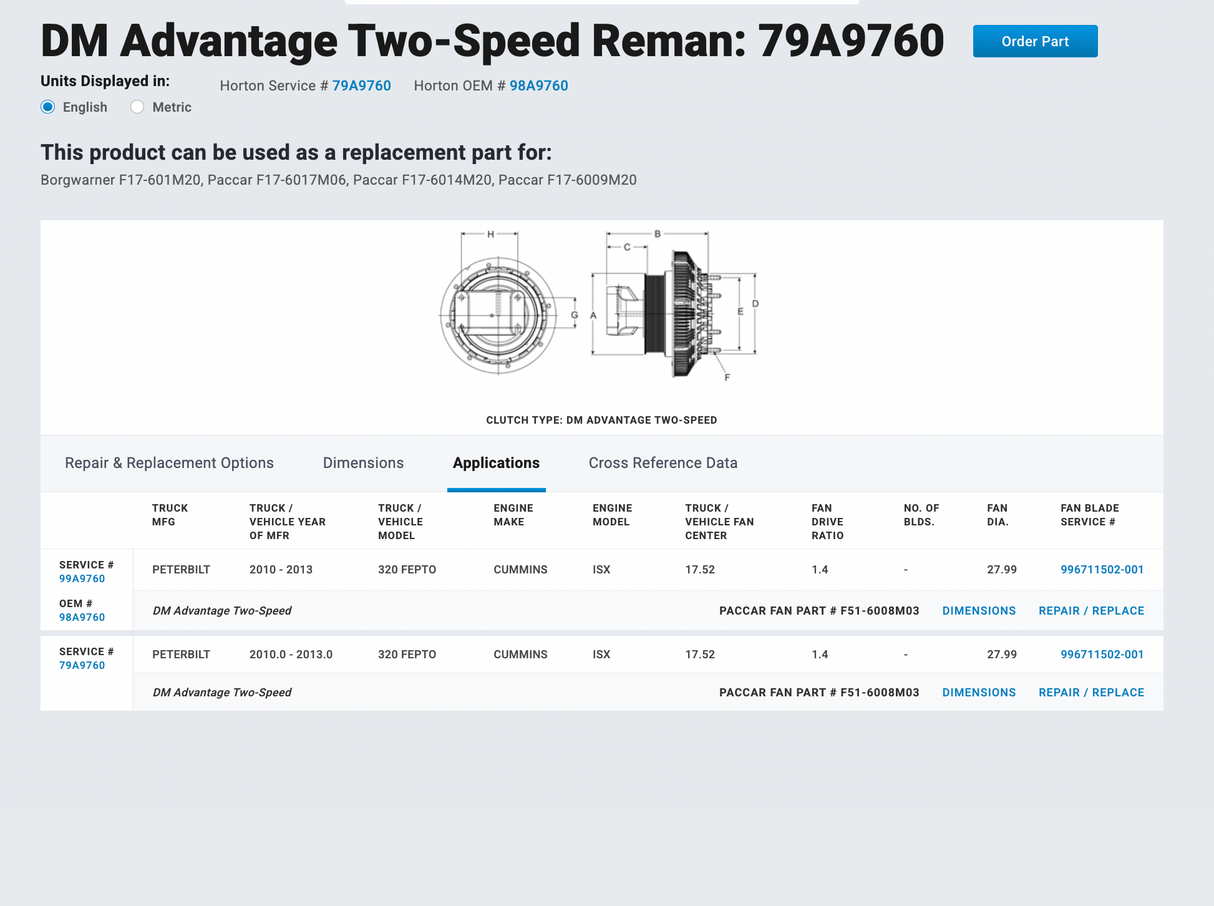Click the TRUCK / VEHICLE FAN CENTER header
Viewport: 1214px width, 906px height.
click(719, 522)
